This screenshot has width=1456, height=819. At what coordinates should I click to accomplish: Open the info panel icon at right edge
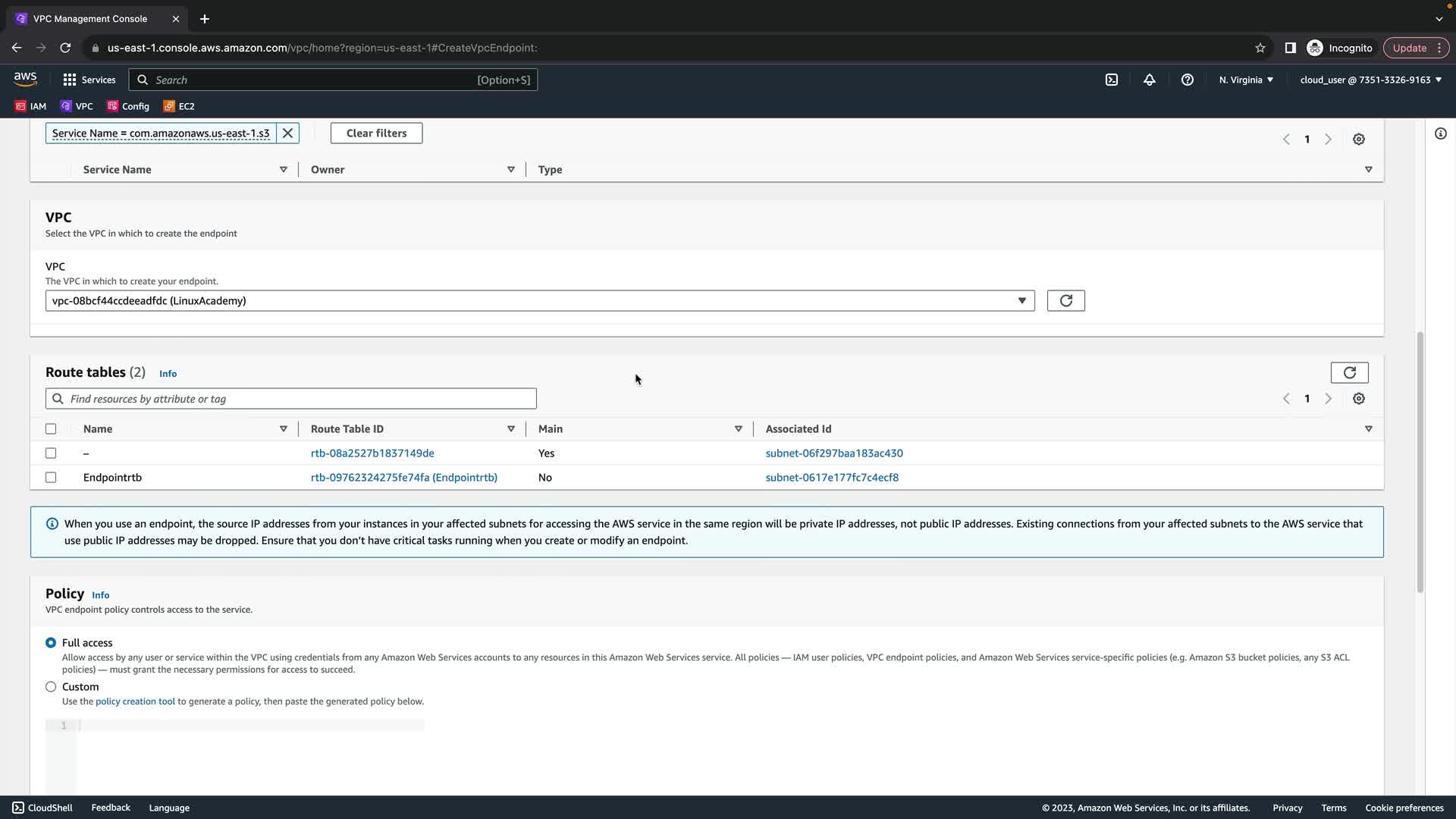(x=1441, y=134)
